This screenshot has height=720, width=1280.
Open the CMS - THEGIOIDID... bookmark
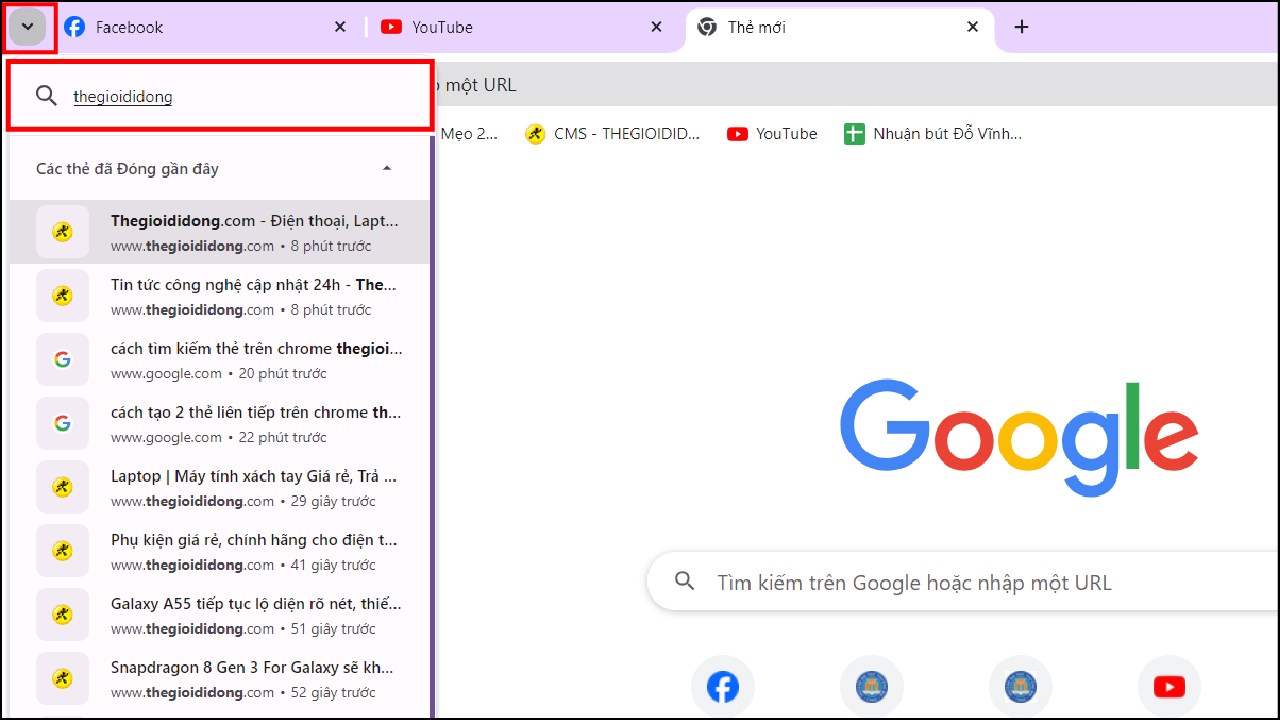613,134
